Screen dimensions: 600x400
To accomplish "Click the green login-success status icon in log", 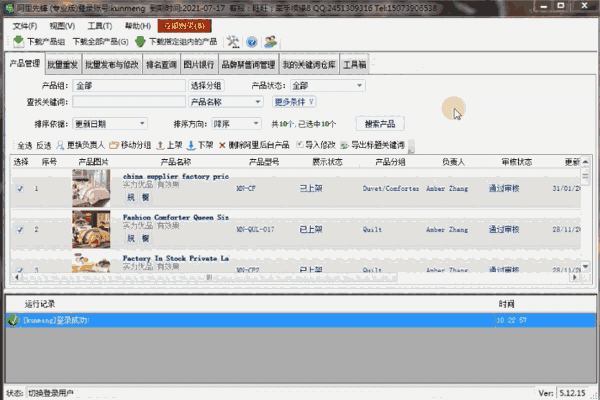I will (x=13, y=320).
